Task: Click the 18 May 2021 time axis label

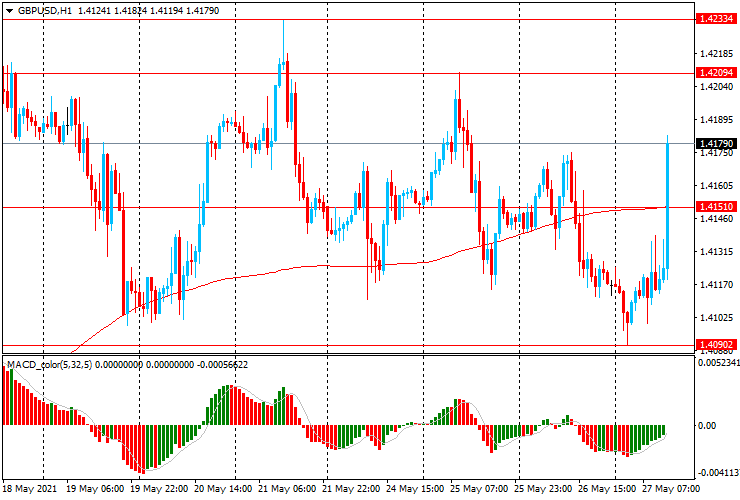Action: (x=29, y=488)
